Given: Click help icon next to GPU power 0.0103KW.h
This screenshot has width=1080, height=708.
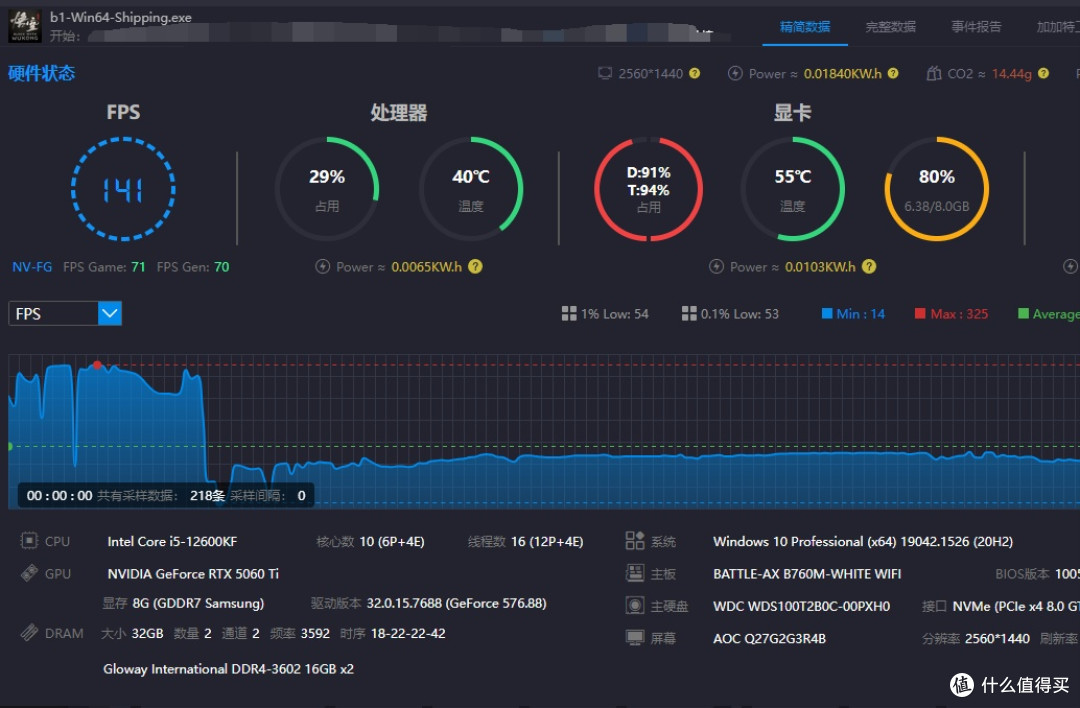Looking at the screenshot, I should pos(869,267).
